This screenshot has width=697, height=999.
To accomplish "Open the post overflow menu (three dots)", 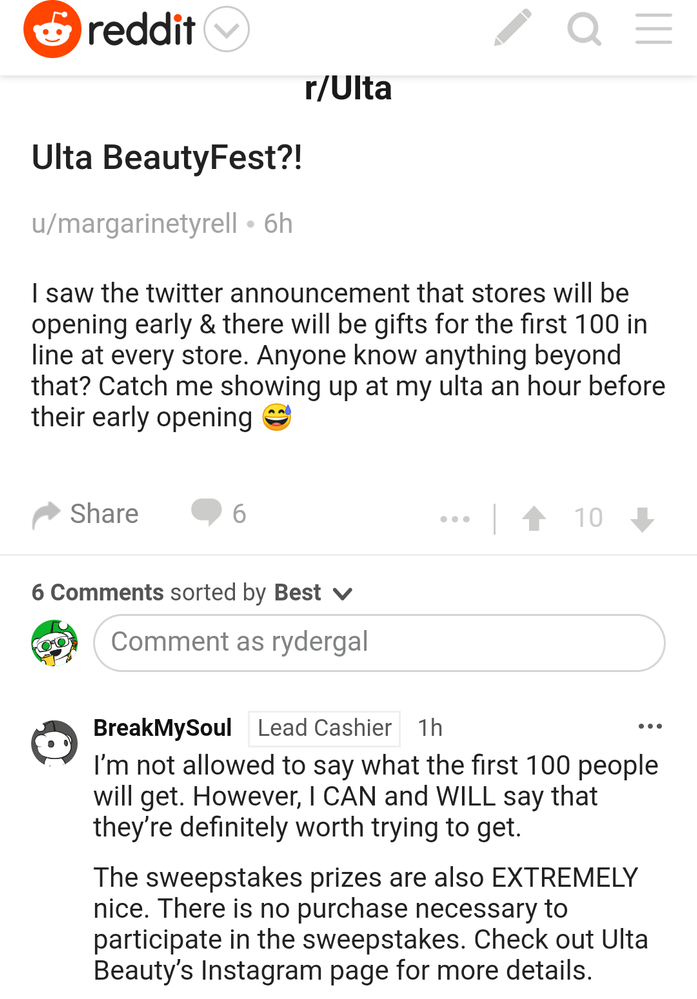I will tap(455, 518).
